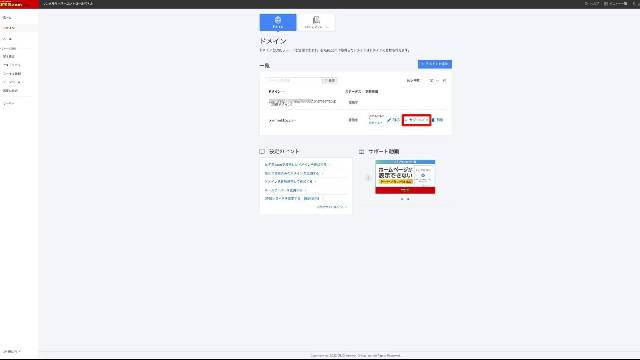640x360 pixels.
Task: Open the first settings-point help link
Action: click(296, 164)
